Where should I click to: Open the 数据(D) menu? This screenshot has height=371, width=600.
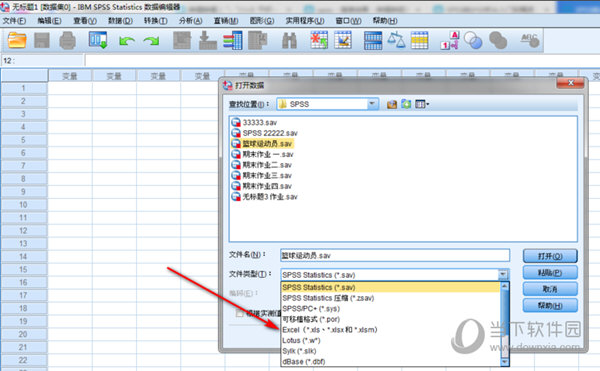[x=120, y=21]
